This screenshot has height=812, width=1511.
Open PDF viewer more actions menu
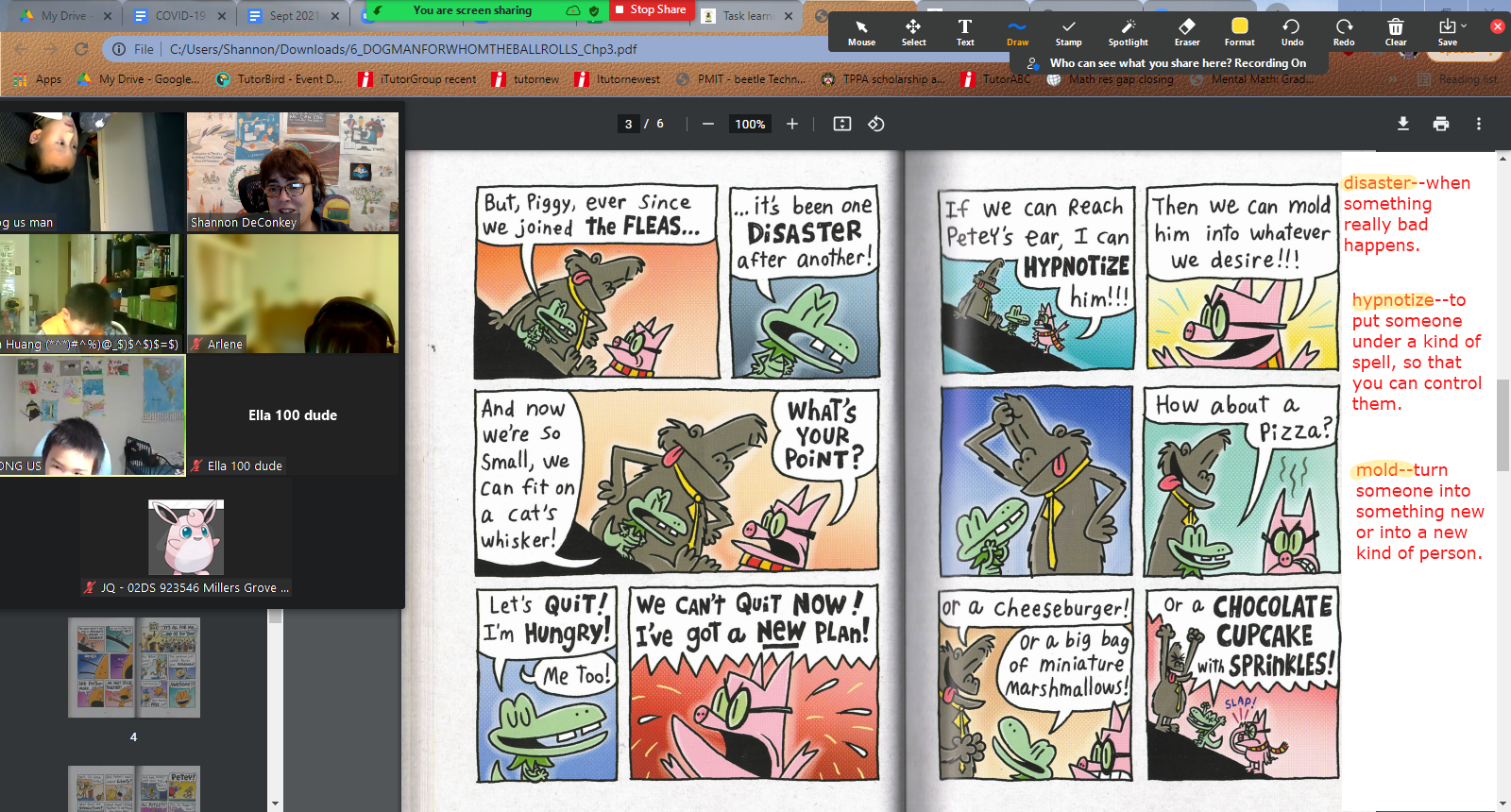click(1479, 124)
